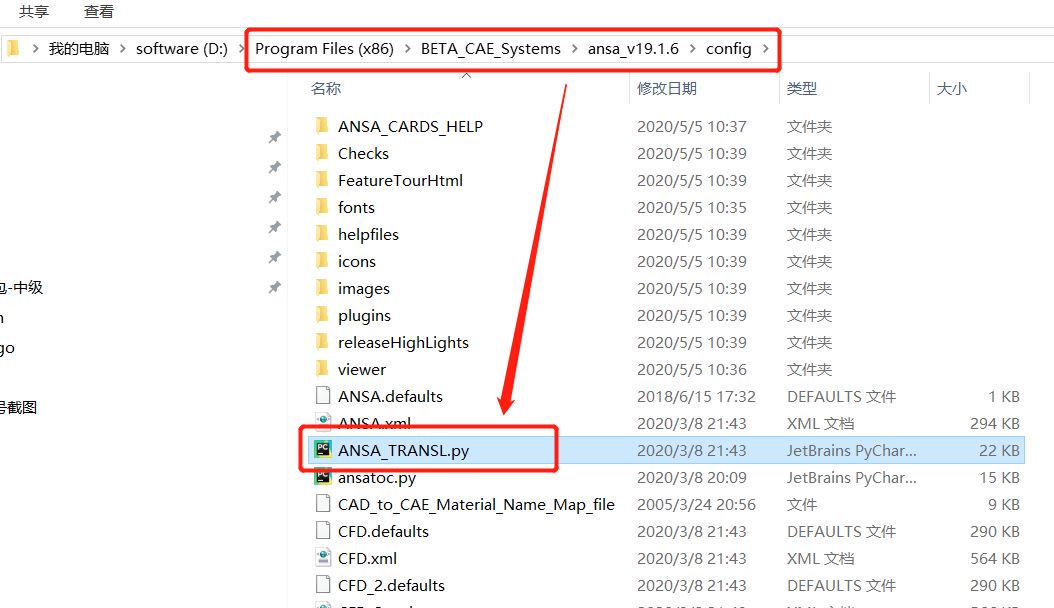This screenshot has height=608, width=1054.
Task: Click date 2018/6/15 17:32 of ANSA.defaults
Action: pyautogui.click(x=696, y=397)
